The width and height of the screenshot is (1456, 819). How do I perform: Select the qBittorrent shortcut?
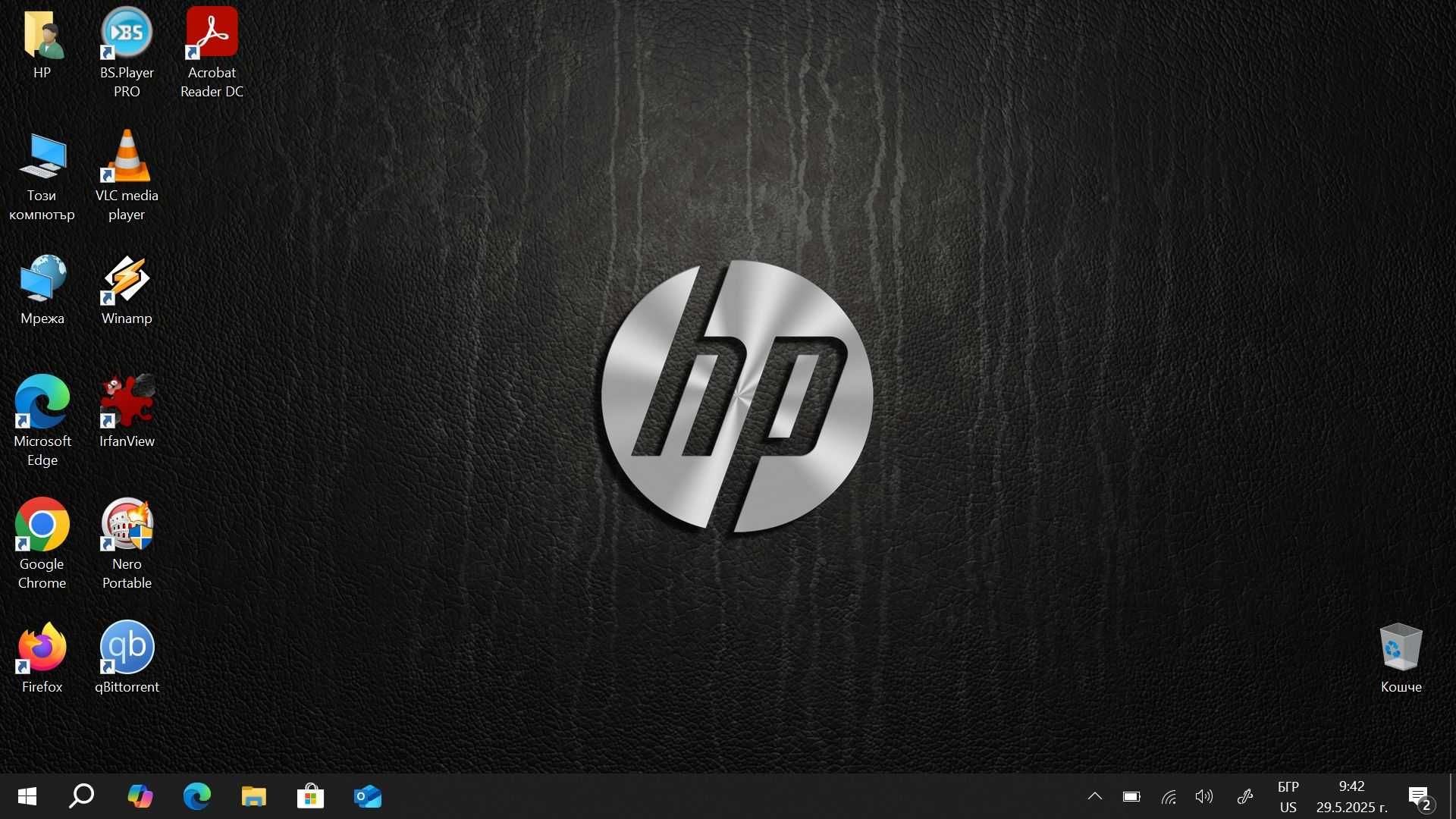[127, 647]
